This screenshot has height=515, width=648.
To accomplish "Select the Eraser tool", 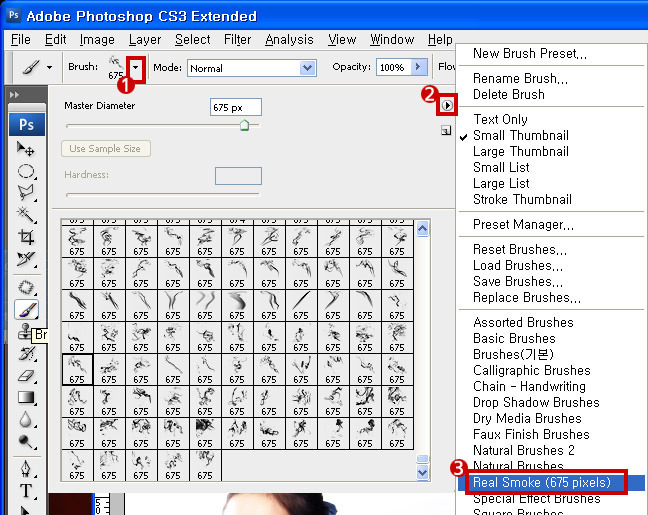I will tap(26, 376).
